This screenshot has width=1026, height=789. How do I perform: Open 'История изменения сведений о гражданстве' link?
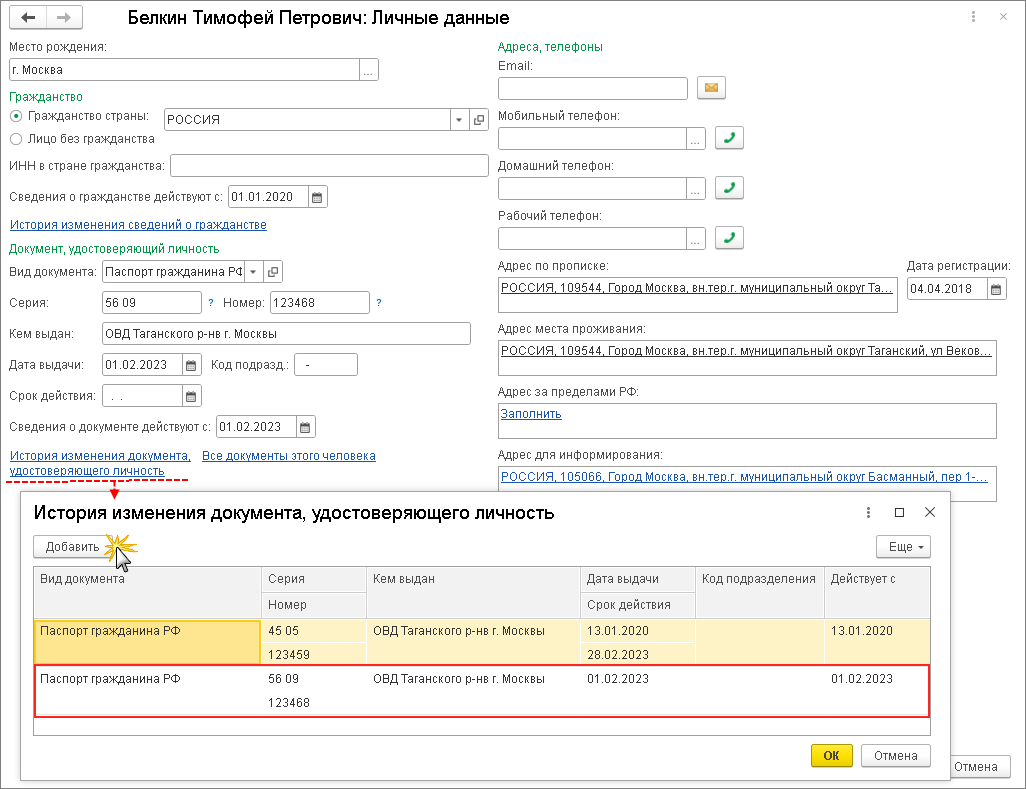tap(138, 225)
